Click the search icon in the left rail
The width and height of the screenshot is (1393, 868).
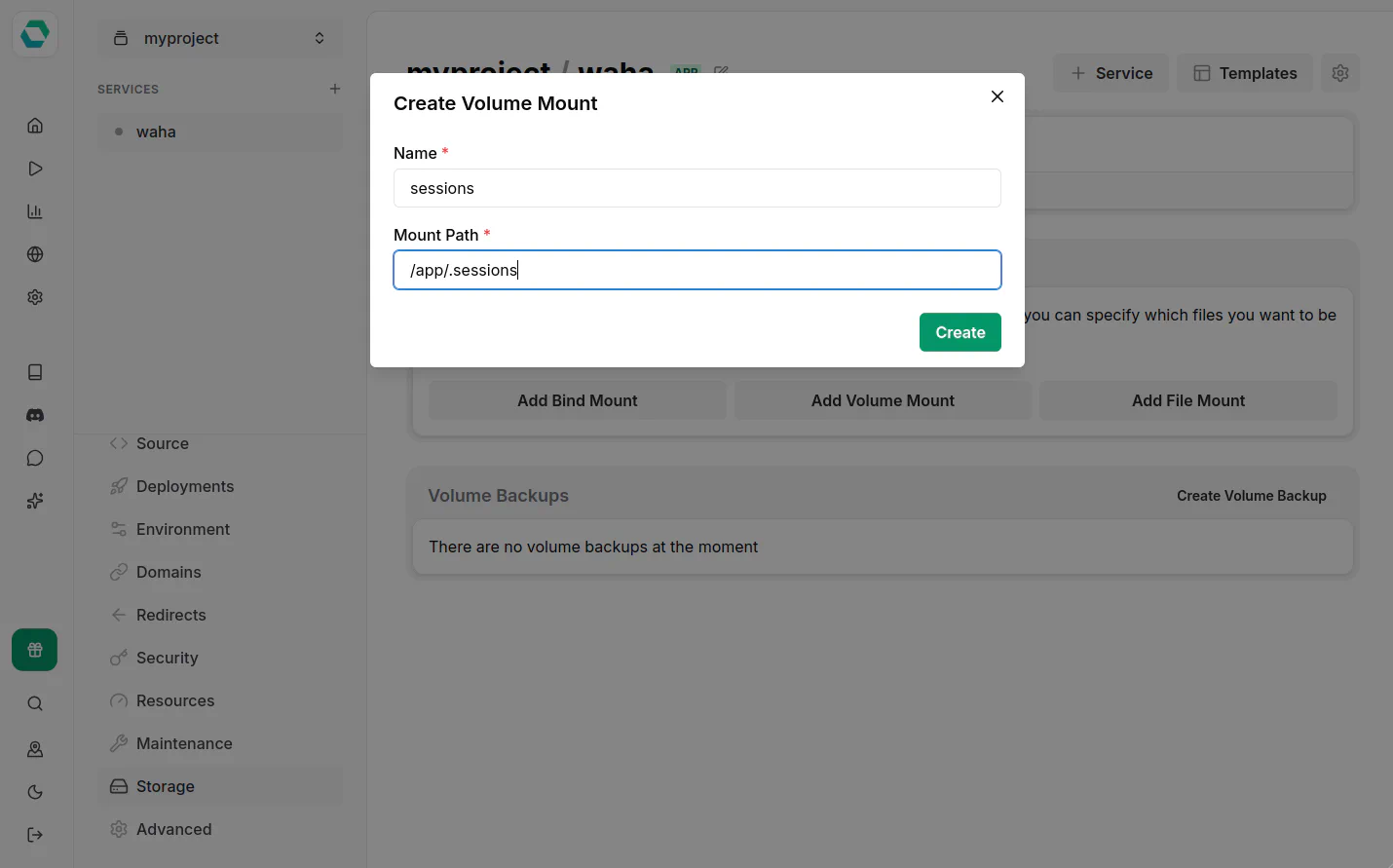(35, 703)
